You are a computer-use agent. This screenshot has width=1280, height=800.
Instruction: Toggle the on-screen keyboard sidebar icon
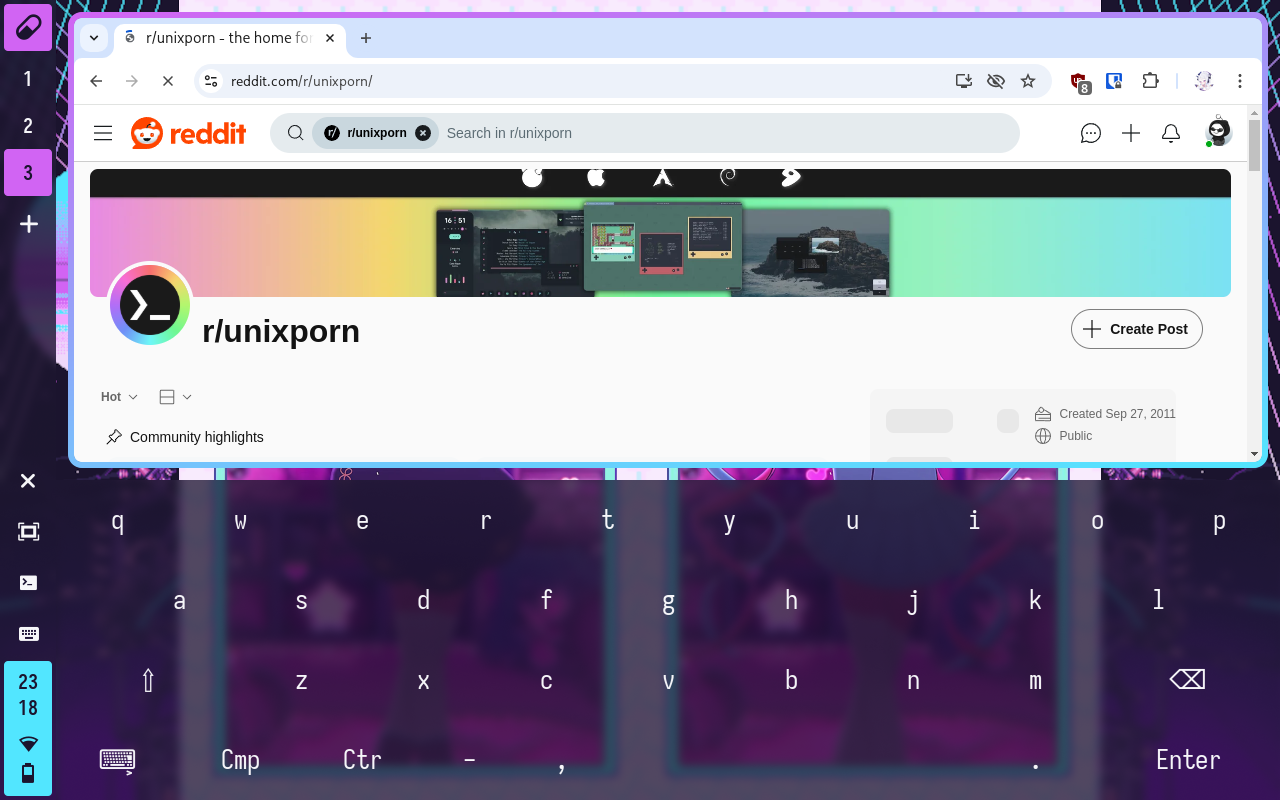[28, 634]
